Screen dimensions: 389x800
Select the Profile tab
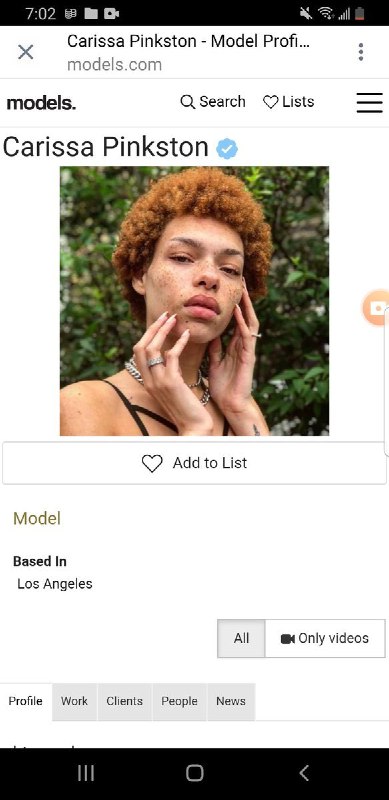click(x=26, y=702)
